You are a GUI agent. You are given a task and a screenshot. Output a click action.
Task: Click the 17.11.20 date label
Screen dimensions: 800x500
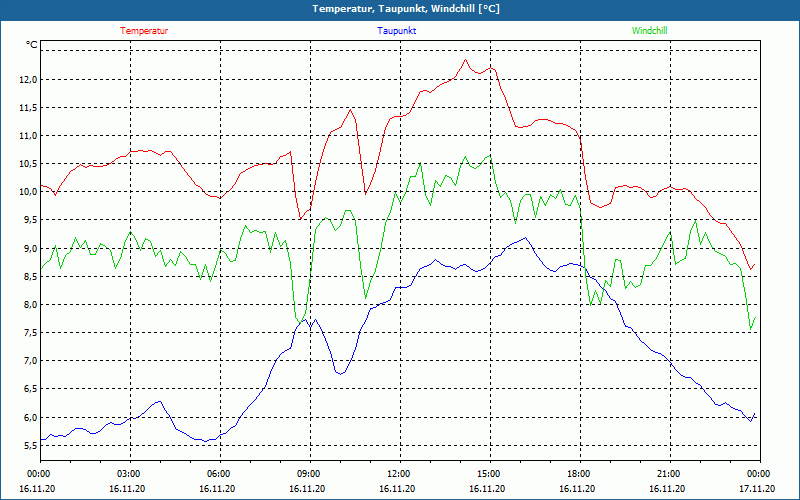click(757, 488)
